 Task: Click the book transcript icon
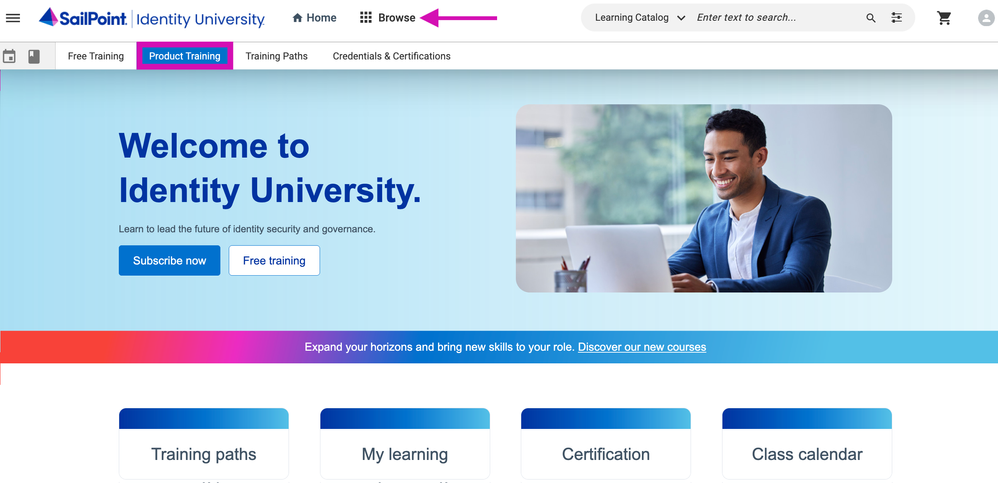(34, 57)
